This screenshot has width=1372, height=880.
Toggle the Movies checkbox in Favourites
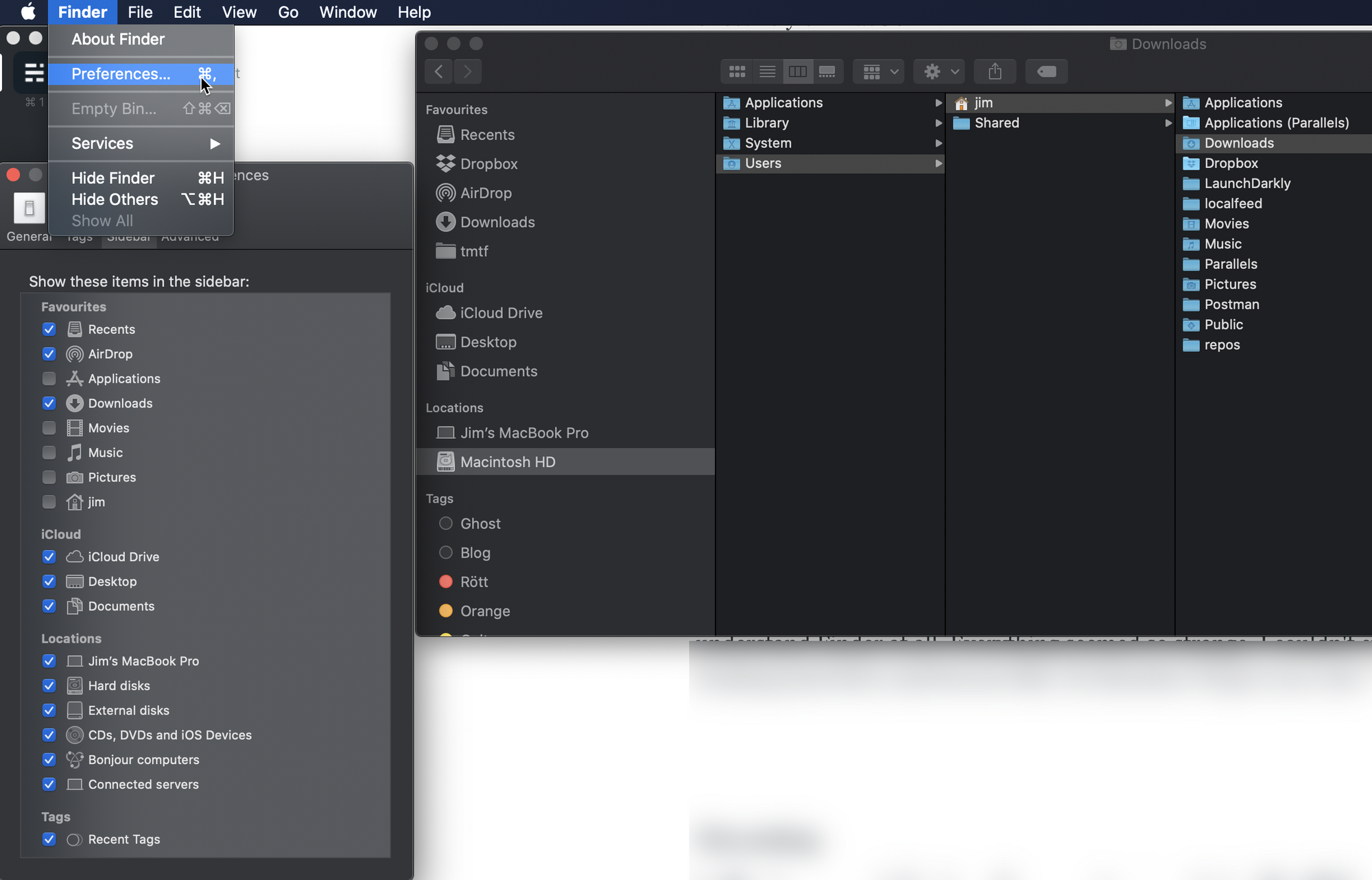[48, 427]
